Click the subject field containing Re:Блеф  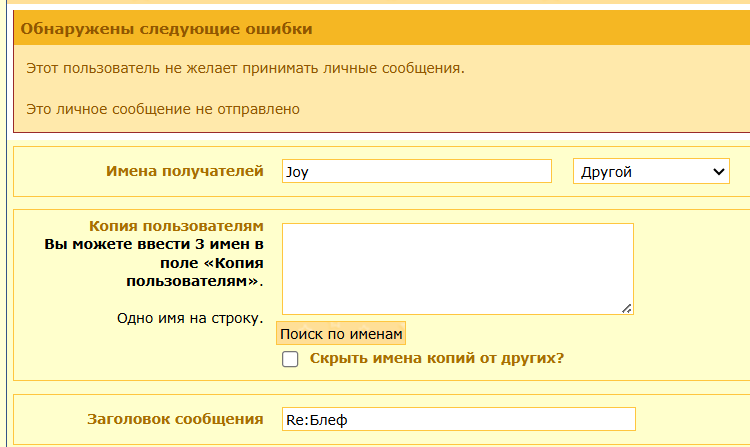click(457, 420)
